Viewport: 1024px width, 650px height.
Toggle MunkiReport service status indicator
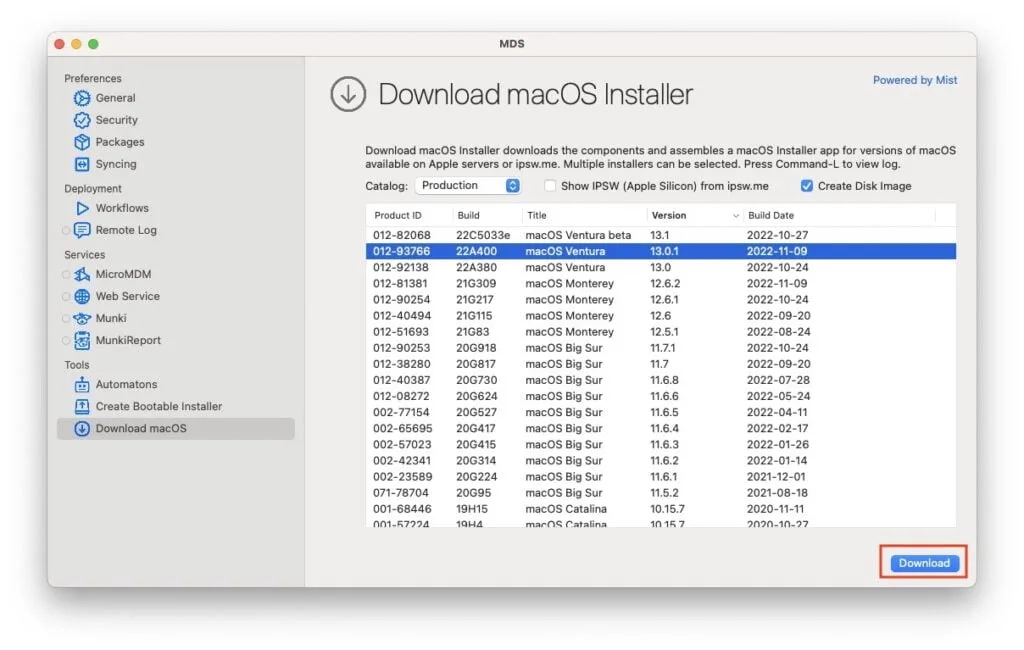pyautogui.click(x=65, y=340)
